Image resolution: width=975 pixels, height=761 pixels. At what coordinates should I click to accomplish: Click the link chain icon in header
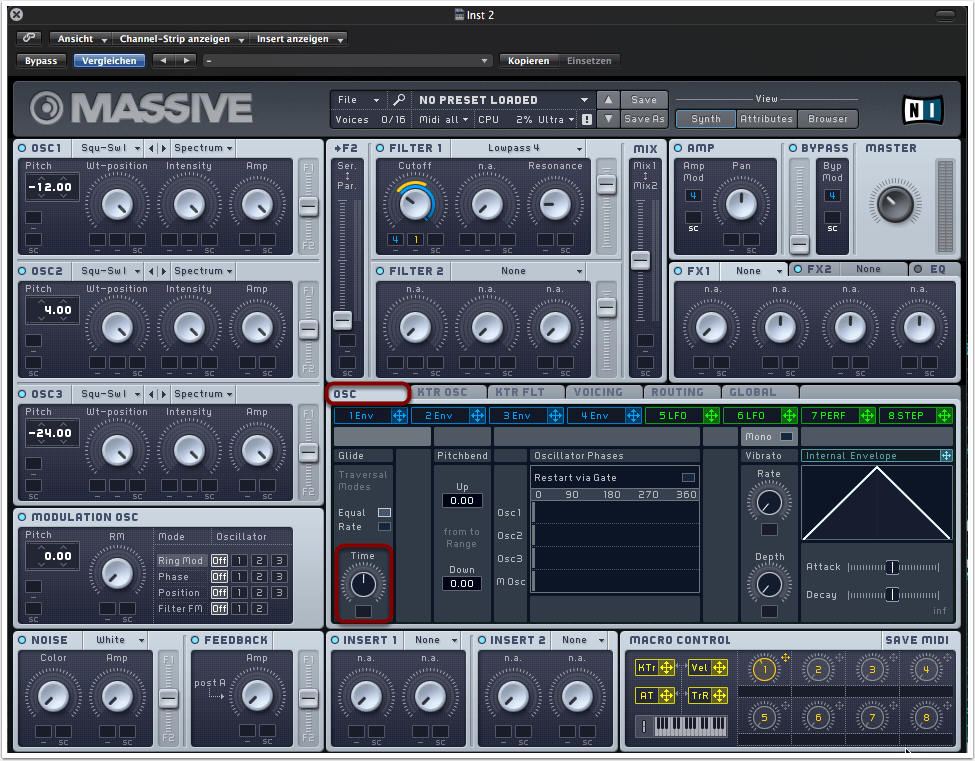[28, 39]
